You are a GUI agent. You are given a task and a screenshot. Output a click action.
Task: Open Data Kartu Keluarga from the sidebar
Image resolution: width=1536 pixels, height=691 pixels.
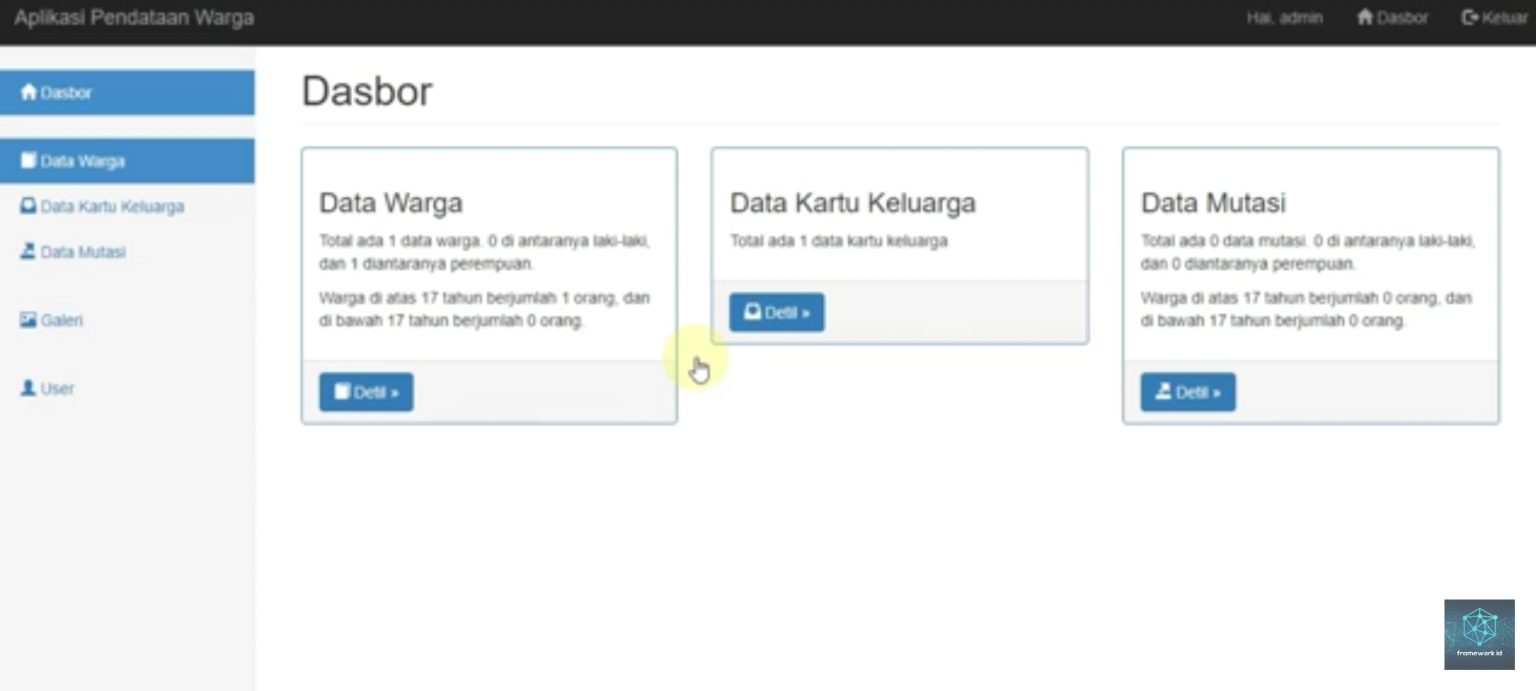pos(110,206)
